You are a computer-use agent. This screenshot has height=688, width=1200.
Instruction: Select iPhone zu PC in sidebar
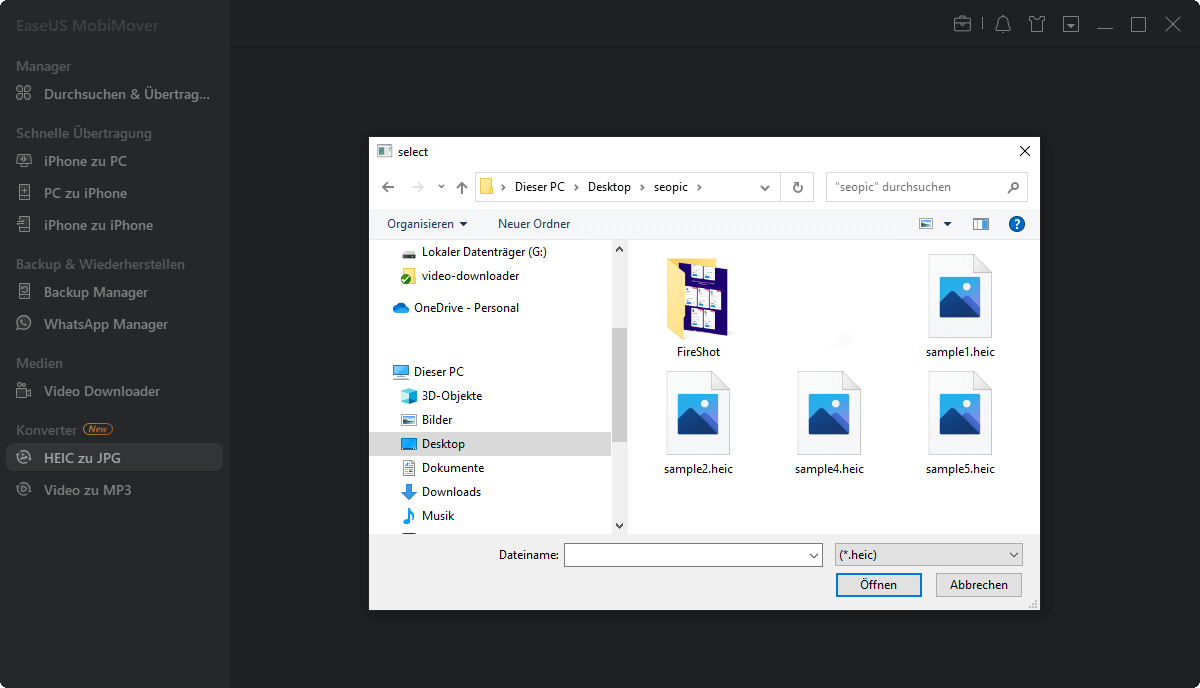tap(115, 161)
